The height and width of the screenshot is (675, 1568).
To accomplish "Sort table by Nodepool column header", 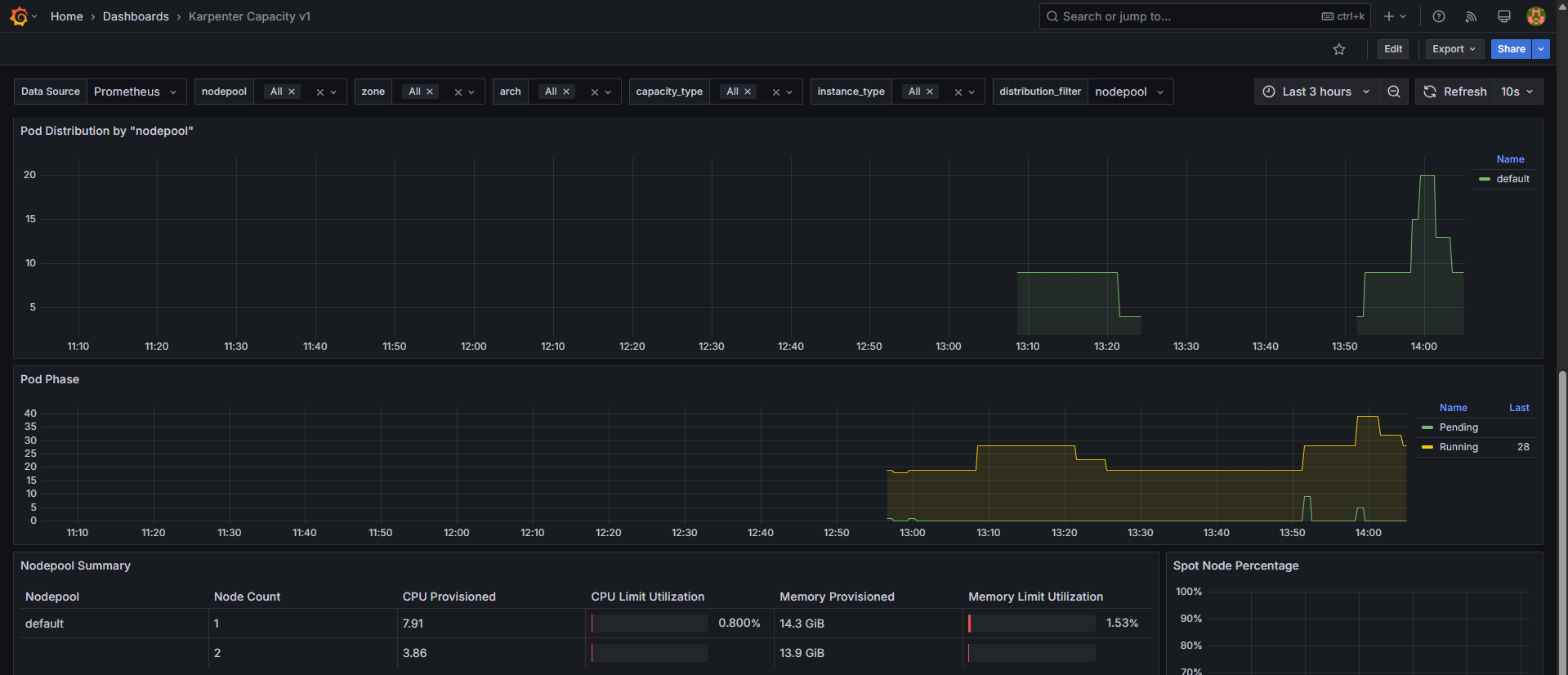I will [x=52, y=597].
